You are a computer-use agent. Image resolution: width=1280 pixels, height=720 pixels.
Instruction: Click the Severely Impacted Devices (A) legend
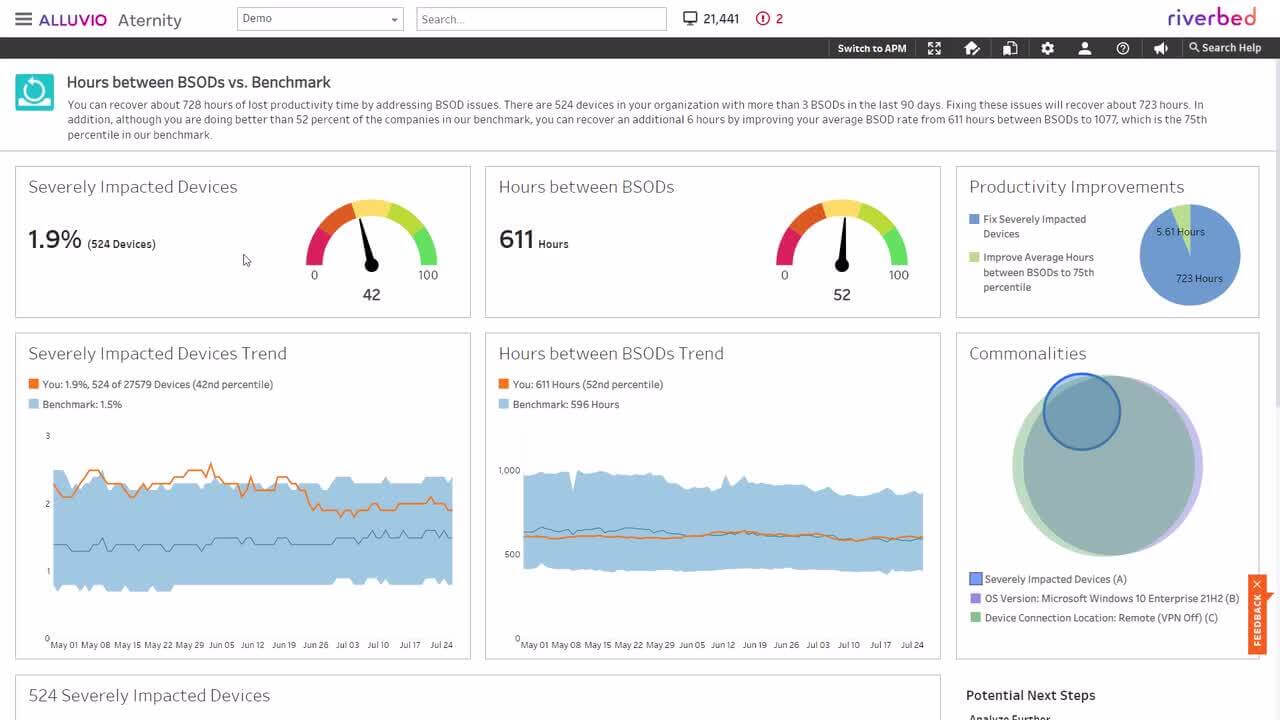click(1048, 579)
